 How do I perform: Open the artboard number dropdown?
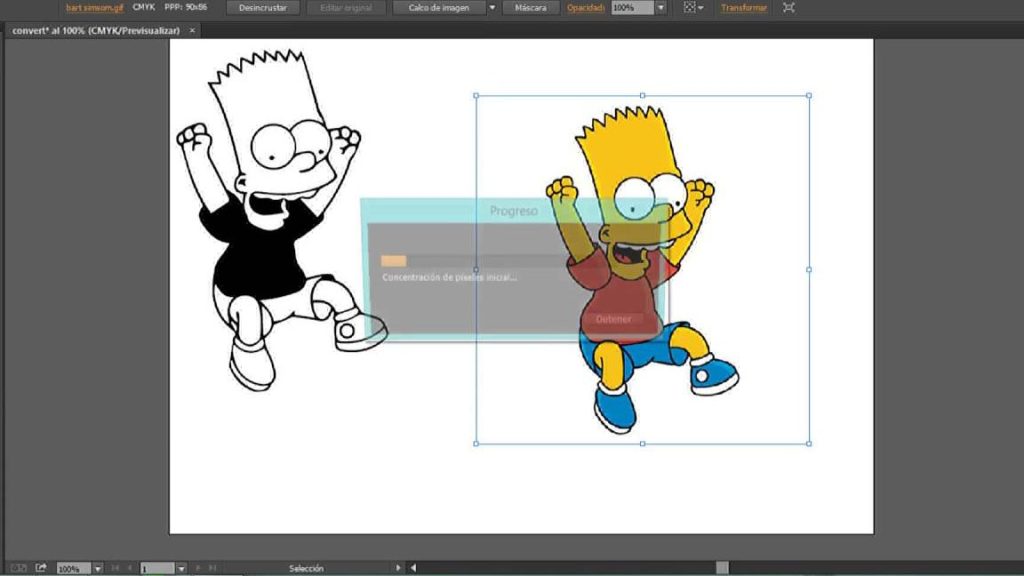[181, 569]
